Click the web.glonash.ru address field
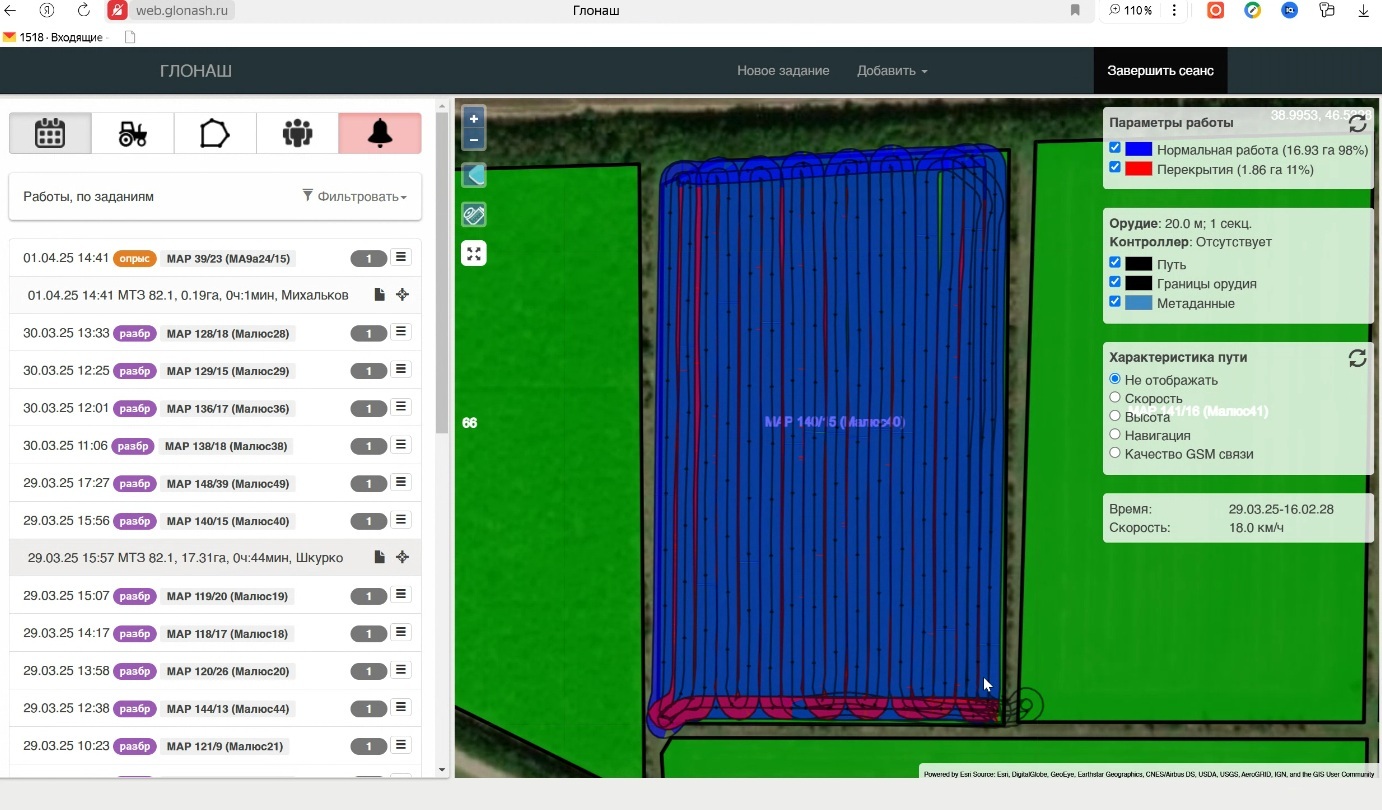The width and height of the screenshot is (1382, 810). (181, 10)
